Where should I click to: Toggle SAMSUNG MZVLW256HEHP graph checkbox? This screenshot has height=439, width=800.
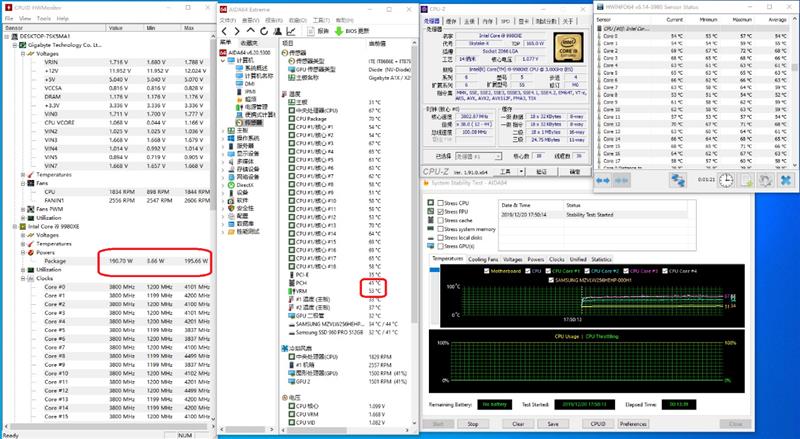click(551, 280)
